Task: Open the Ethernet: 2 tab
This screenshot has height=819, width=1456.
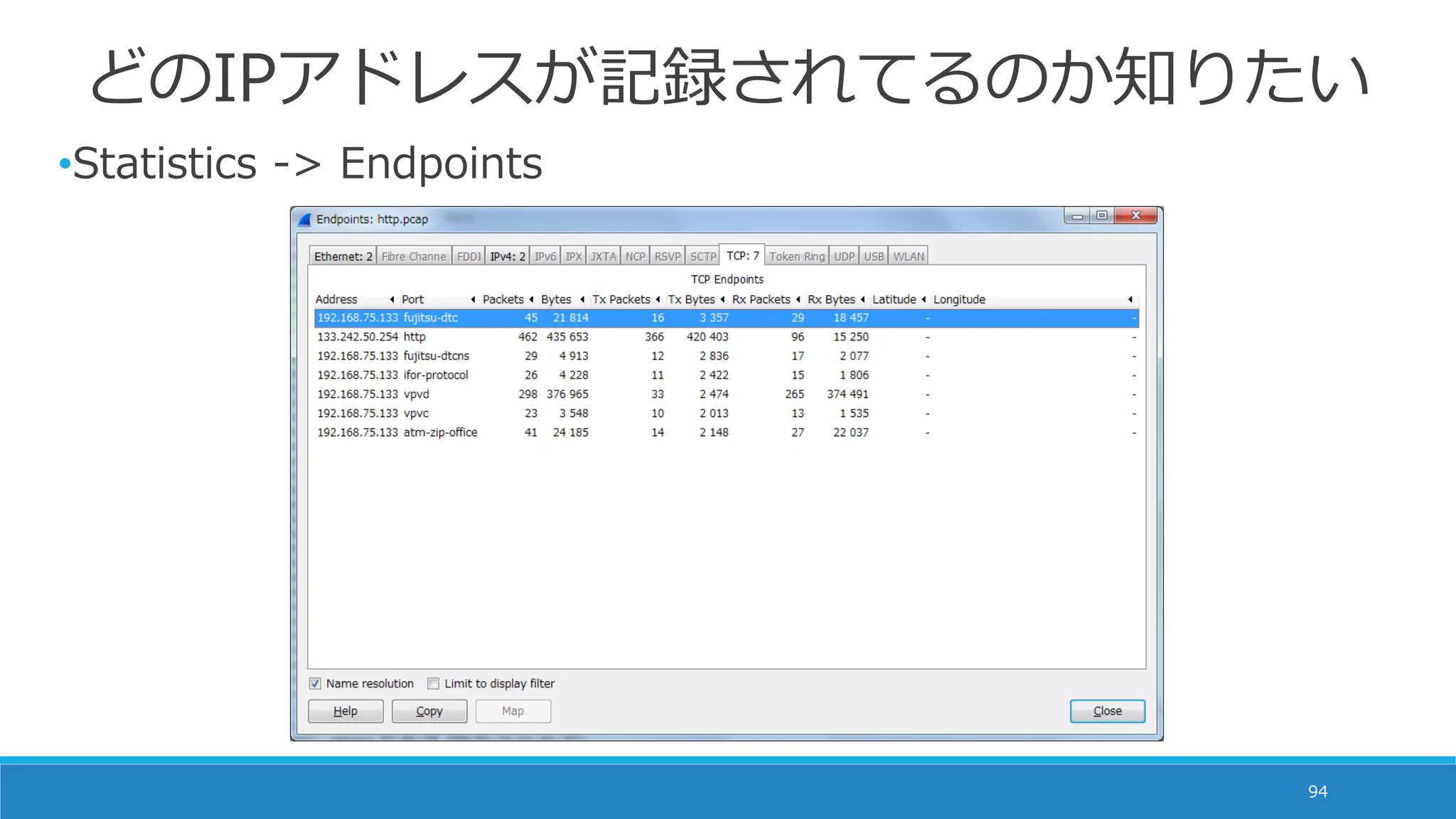Action: [343, 257]
